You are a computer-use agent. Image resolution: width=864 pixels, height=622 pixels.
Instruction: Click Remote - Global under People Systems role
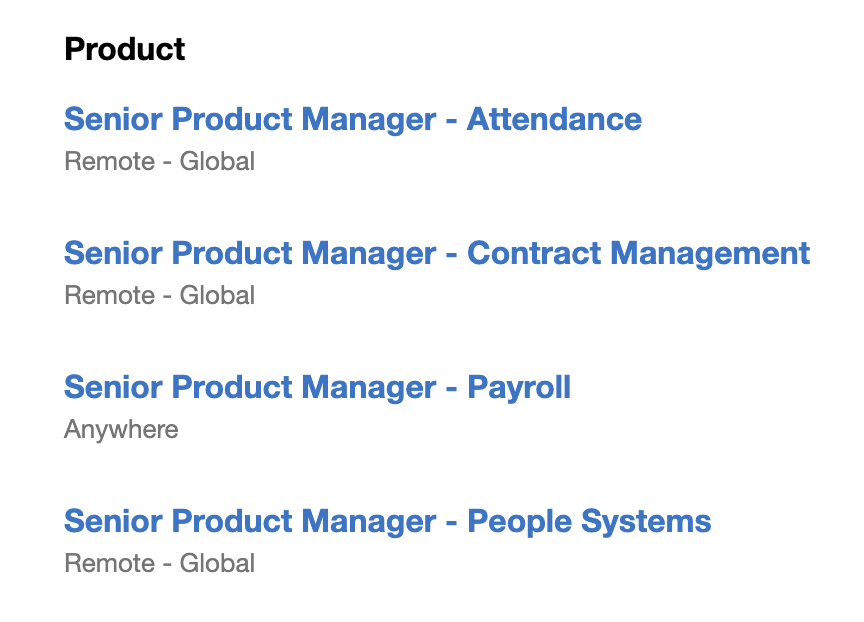(159, 564)
